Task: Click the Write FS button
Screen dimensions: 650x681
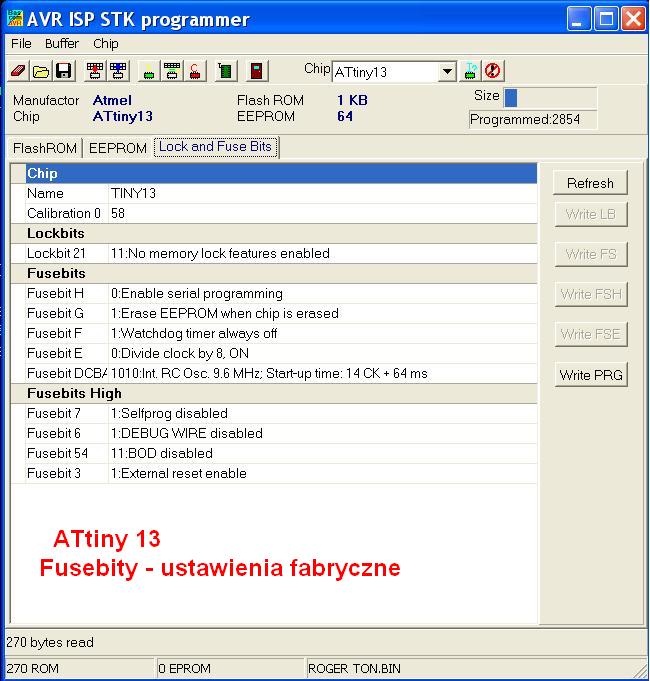Action: click(x=591, y=254)
